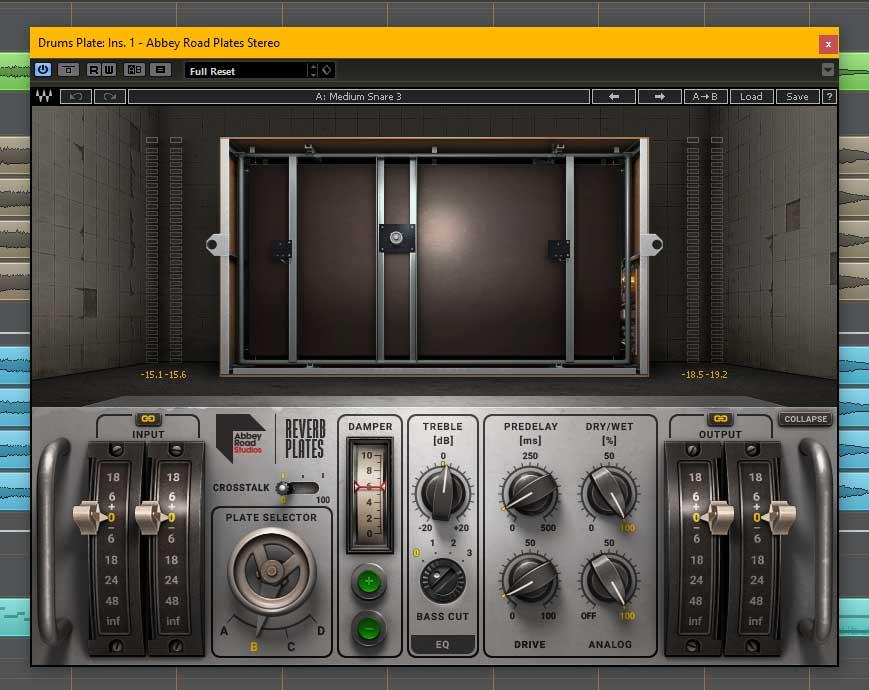Collapse the plate view with COLLAPSE
The width and height of the screenshot is (869, 690).
tap(805, 419)
